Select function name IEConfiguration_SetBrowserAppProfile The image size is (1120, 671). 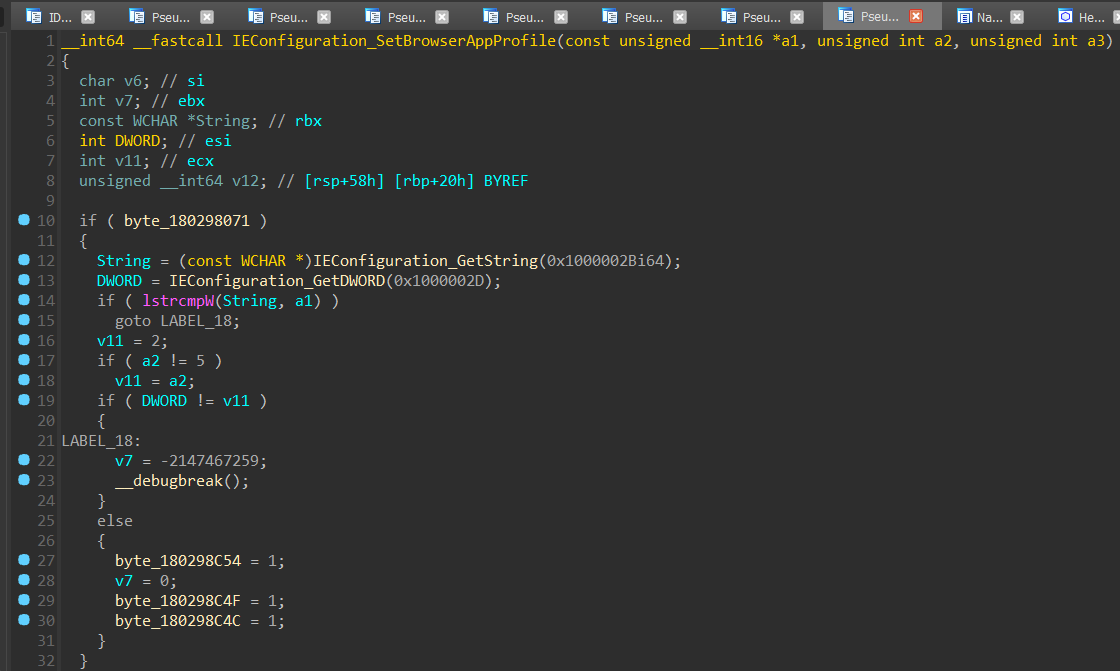coord(394,41)
